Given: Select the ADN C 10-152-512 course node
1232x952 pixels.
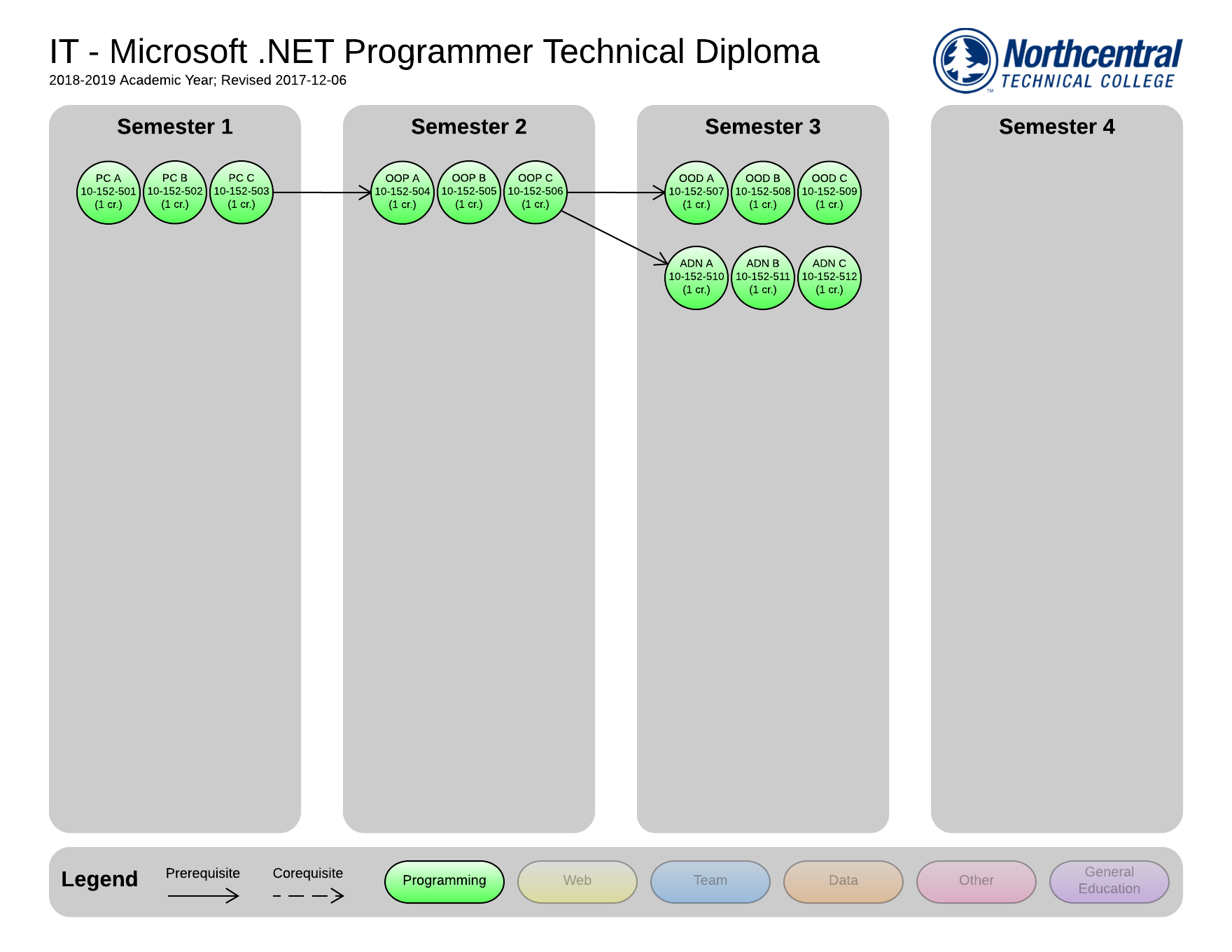Looking at the screenshot, I should tap(829, 277).
